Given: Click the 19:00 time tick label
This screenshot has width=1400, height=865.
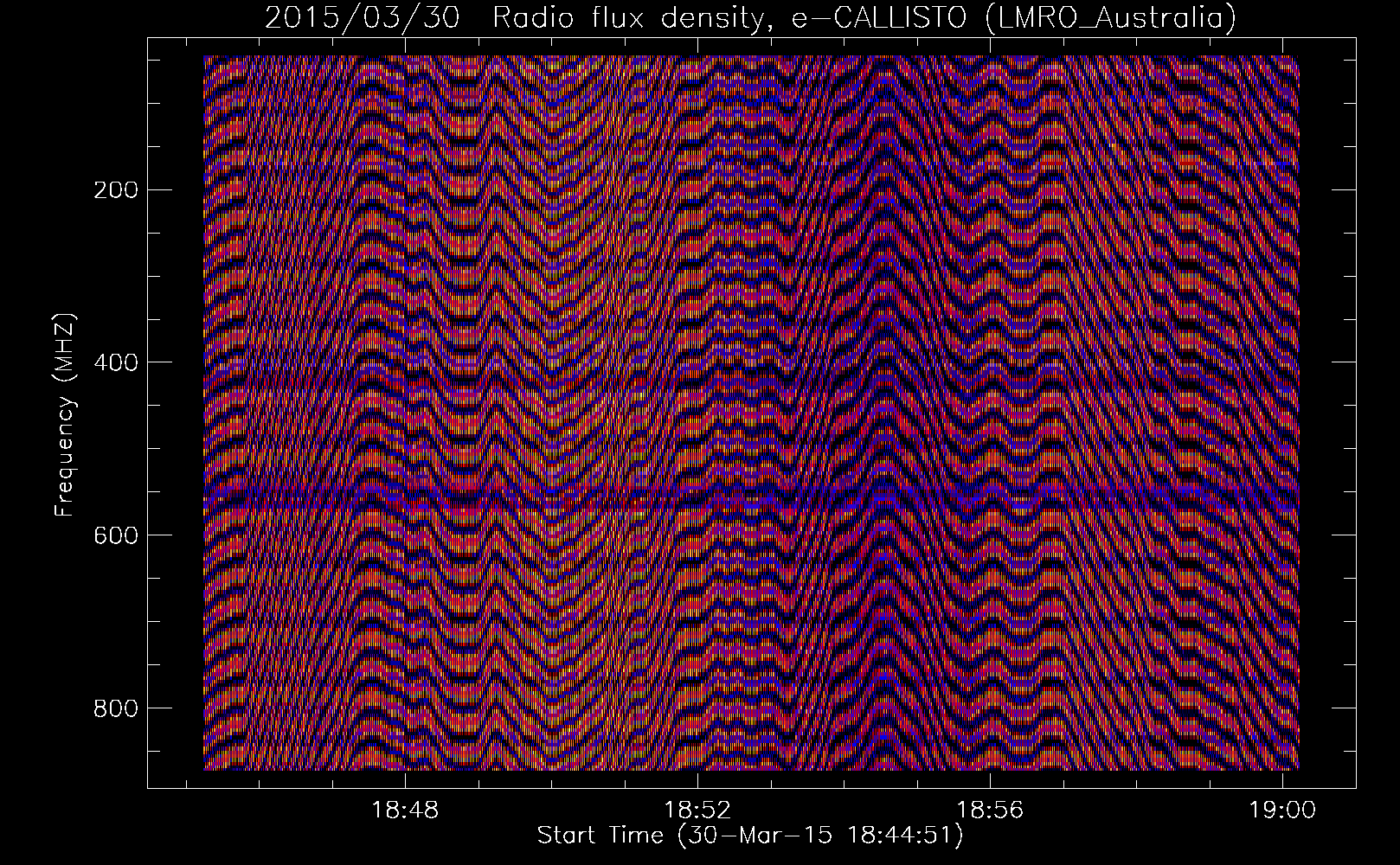Looking at the screenshot, I should [x=1281, y=811].
